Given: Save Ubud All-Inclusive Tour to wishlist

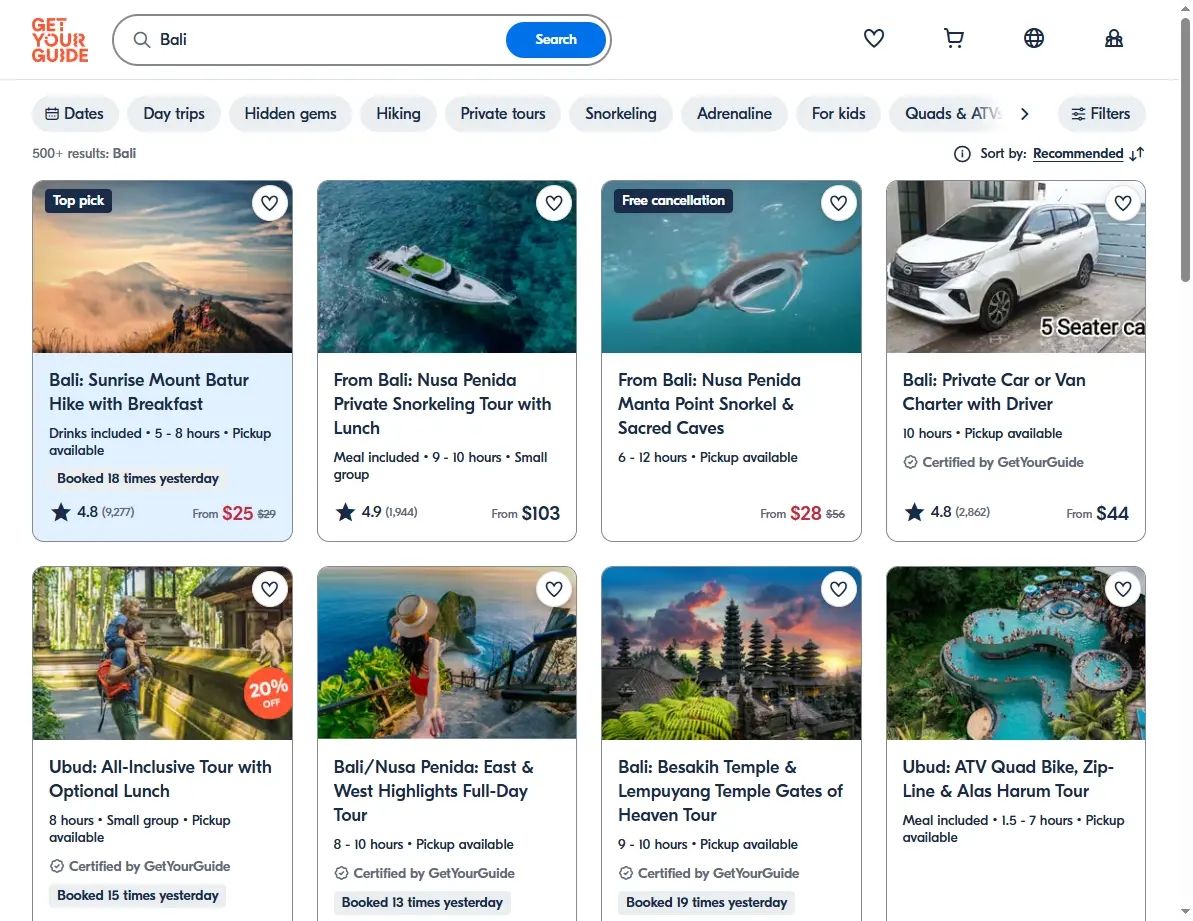Looking at the screenshot, I should 269,589.
